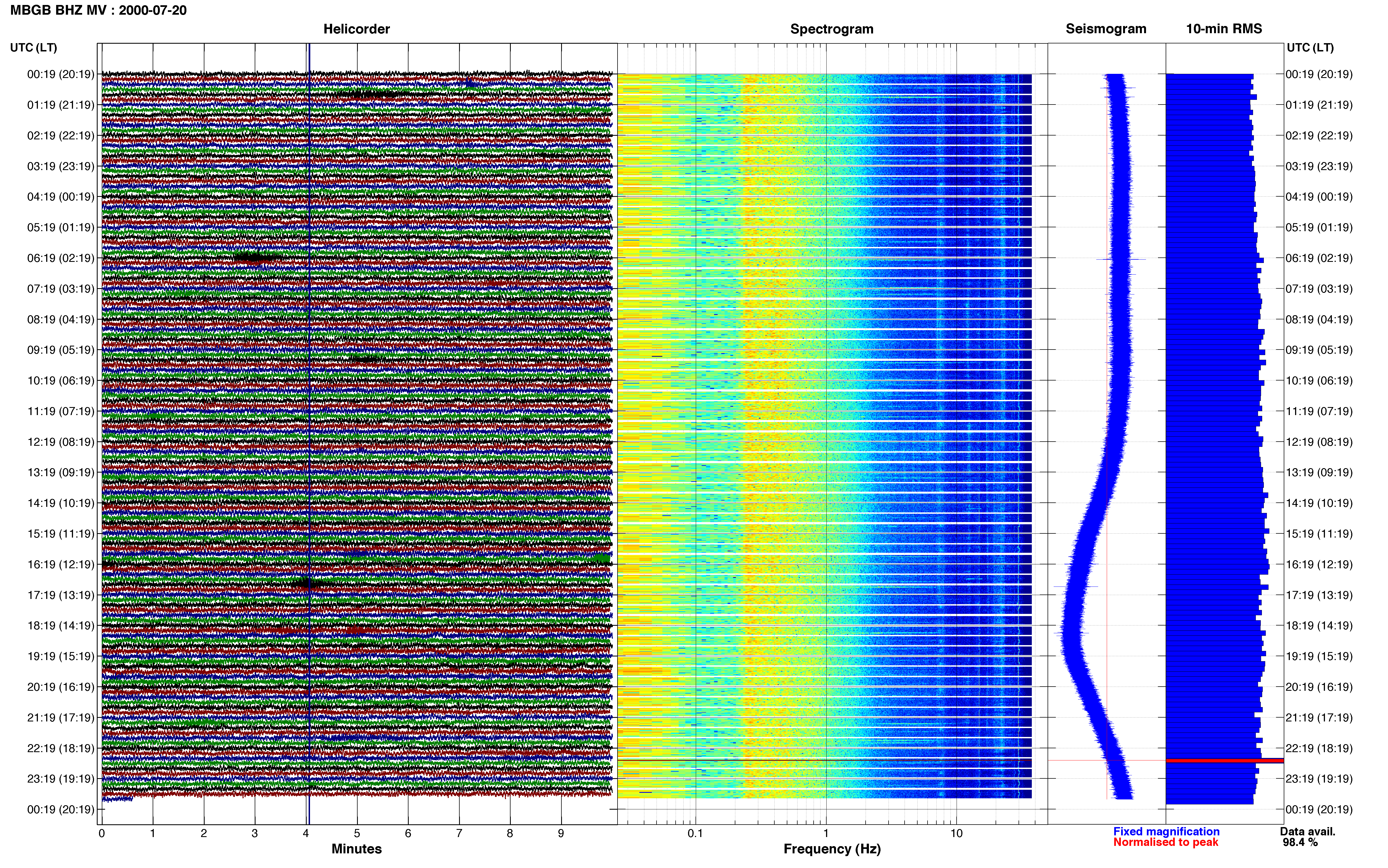This screenshot has width=1388, height=868.
Task: Click minute tick label 0 on helicorder axis
Action: [101, 833]
